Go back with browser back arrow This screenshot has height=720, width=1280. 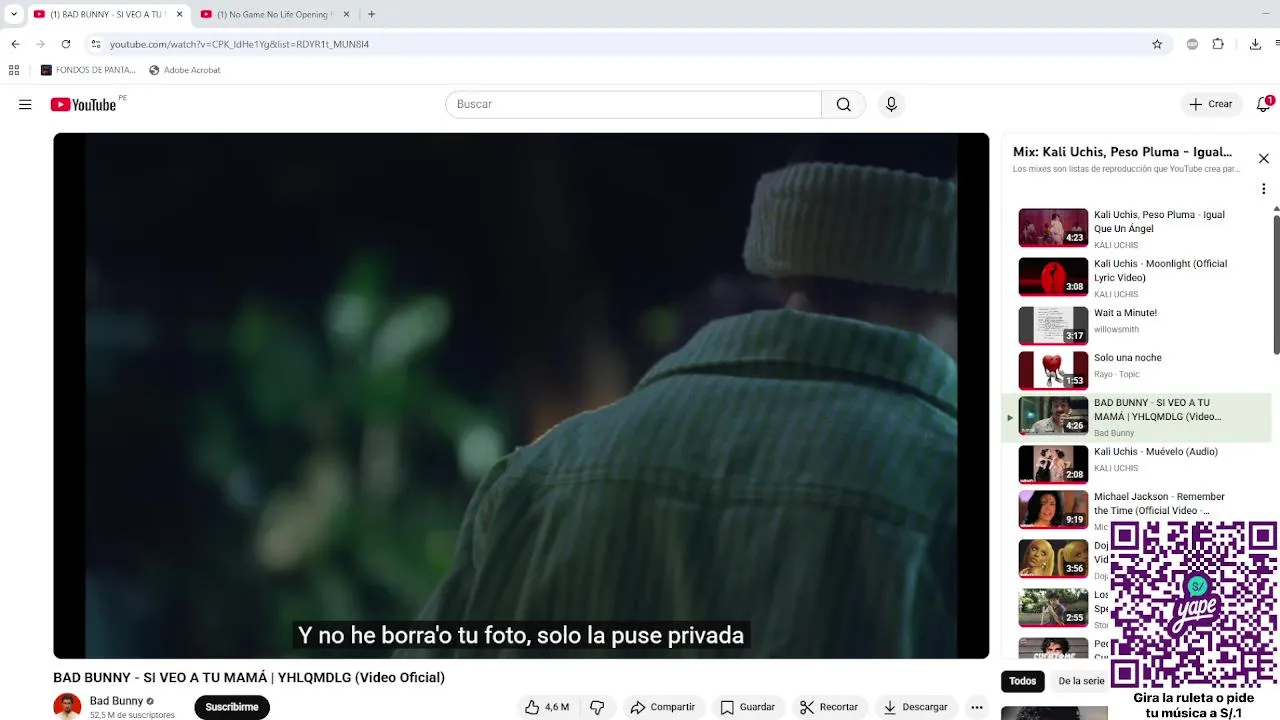(15, 44)
